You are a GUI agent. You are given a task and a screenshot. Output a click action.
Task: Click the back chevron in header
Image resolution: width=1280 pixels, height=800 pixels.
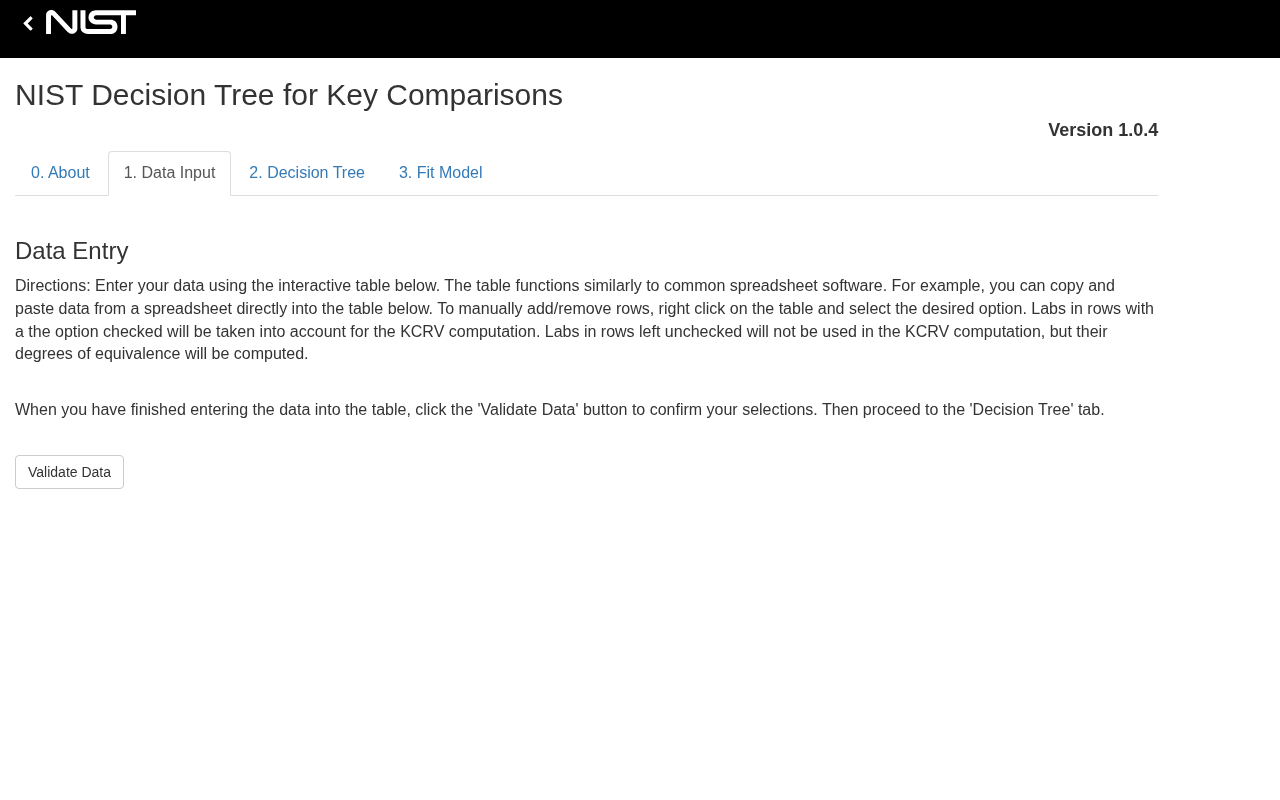[x=28, y=23]
